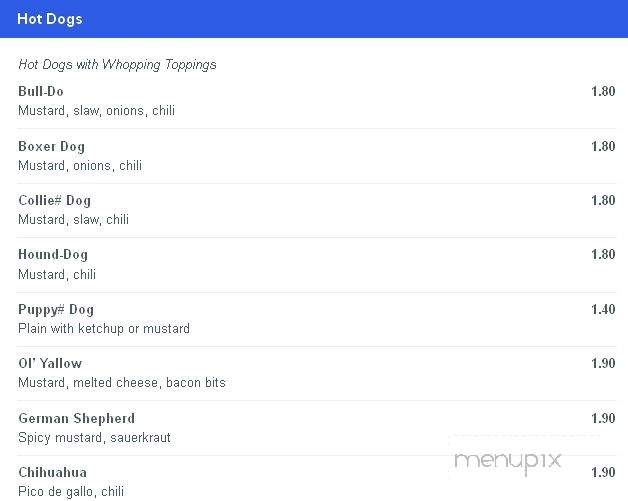The height and width of the screenshot is (501, 628).
Task: Click the 1.90 price beside Chihuahua
Action: coord(603,472)
